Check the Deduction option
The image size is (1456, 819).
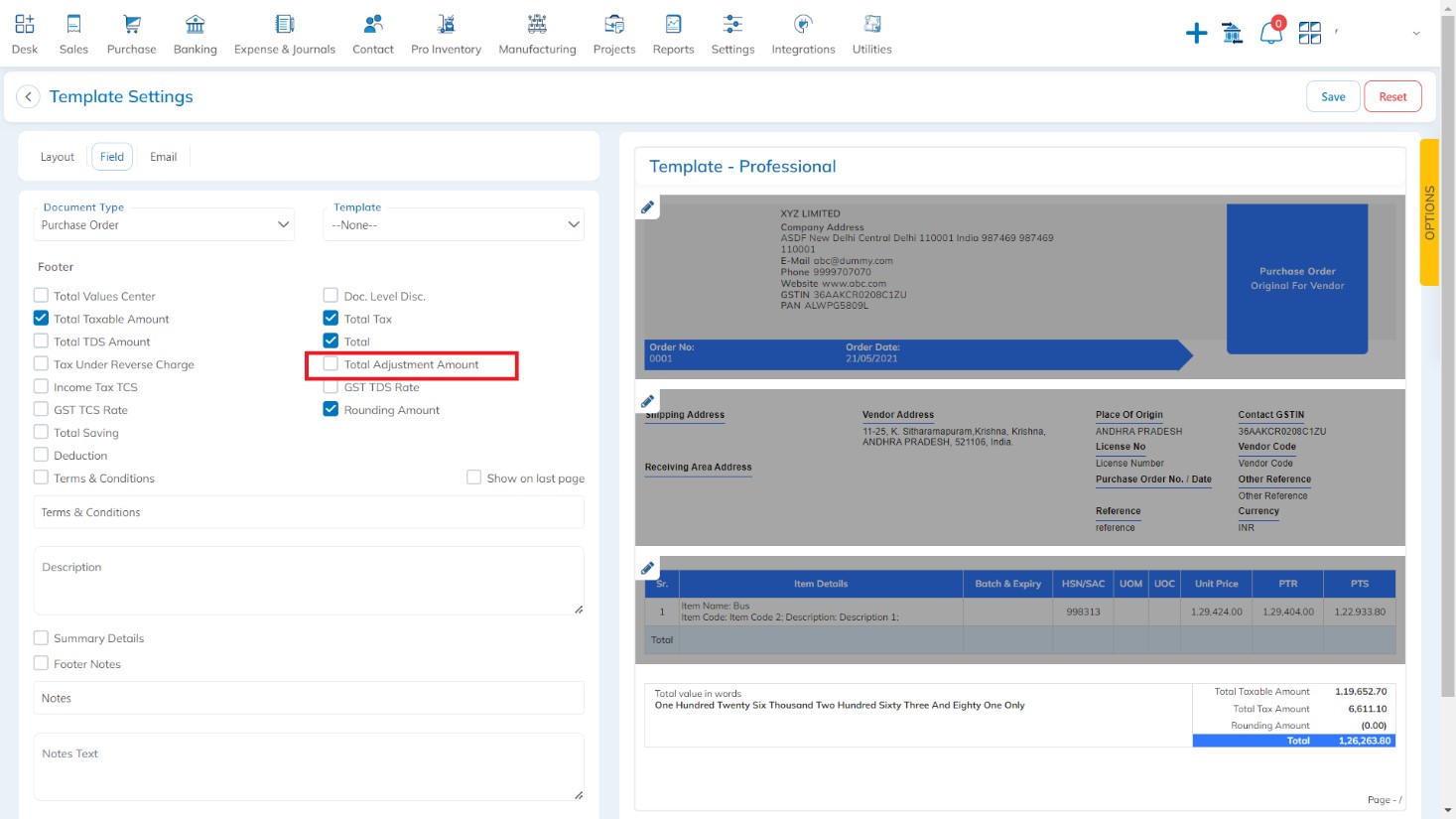(x=41, y=455)
